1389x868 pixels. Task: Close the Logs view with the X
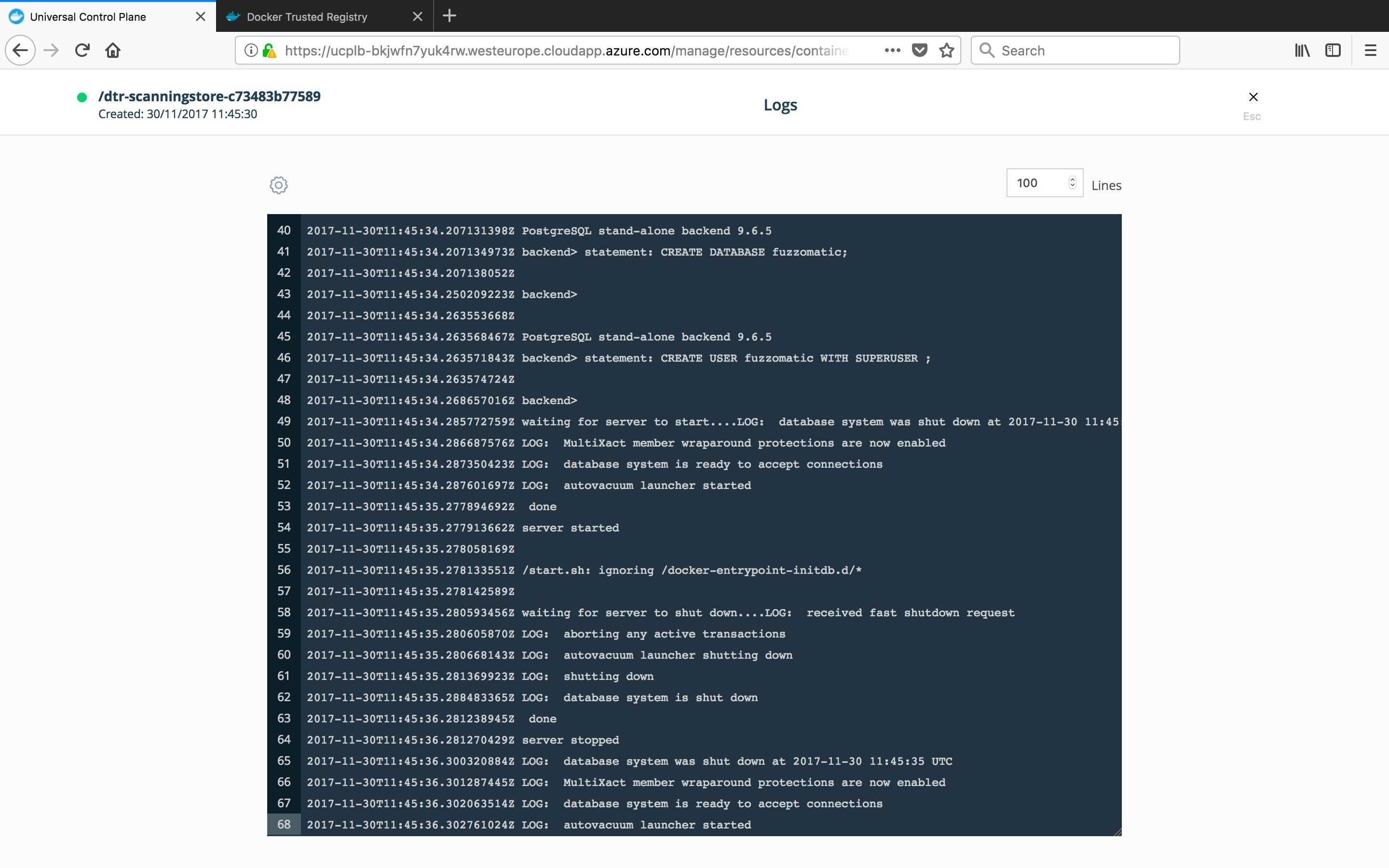pyautogui.click(x=1253, y=96)
